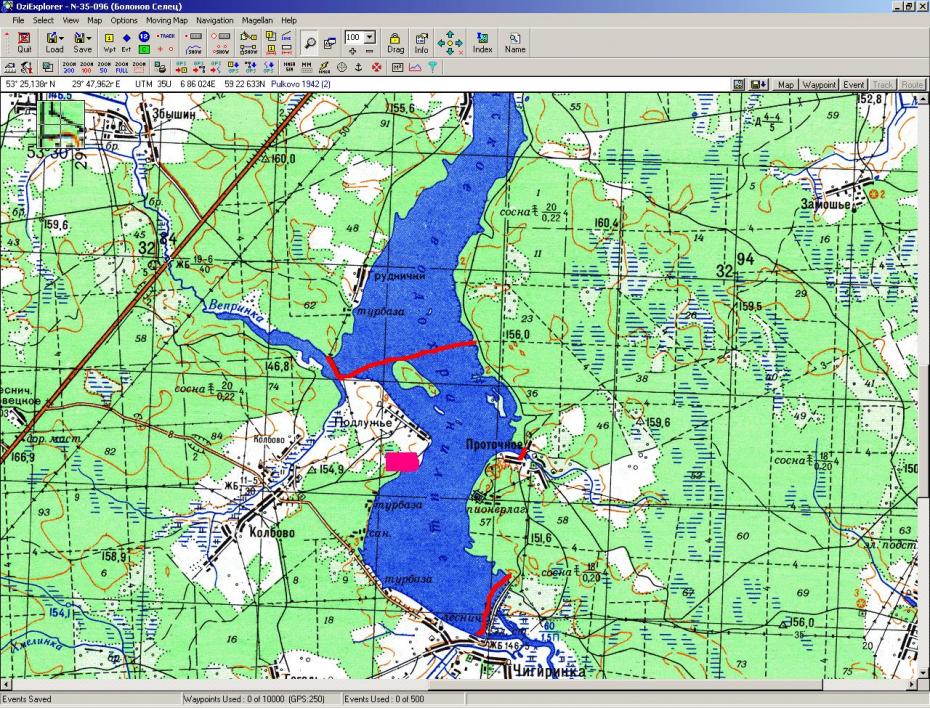This screenshot has height=708, width=930.
Task: Open the Magellan menu
Action: tap(257, 20)
